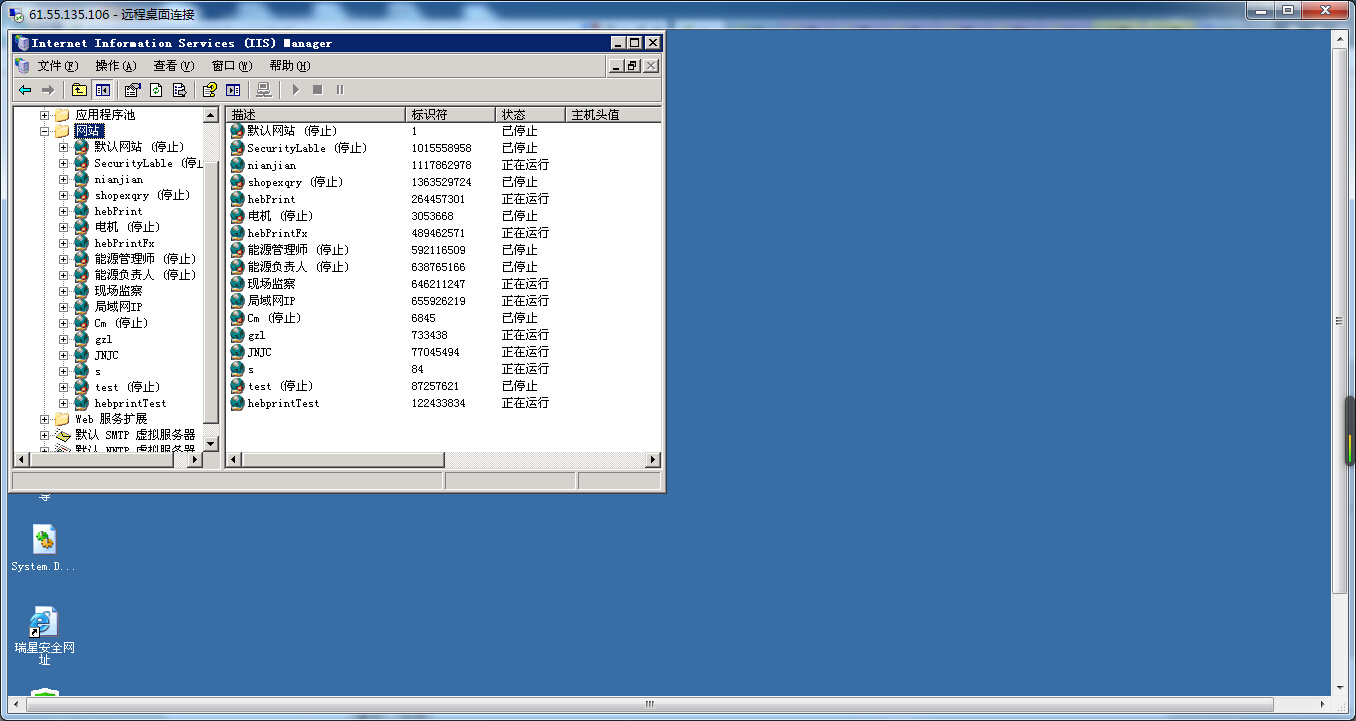Image resolution: width=1356 pixels, height=721 pixels.
Task: Click the action pane toggle toolbar icon
Action: (x=233, y=90)
